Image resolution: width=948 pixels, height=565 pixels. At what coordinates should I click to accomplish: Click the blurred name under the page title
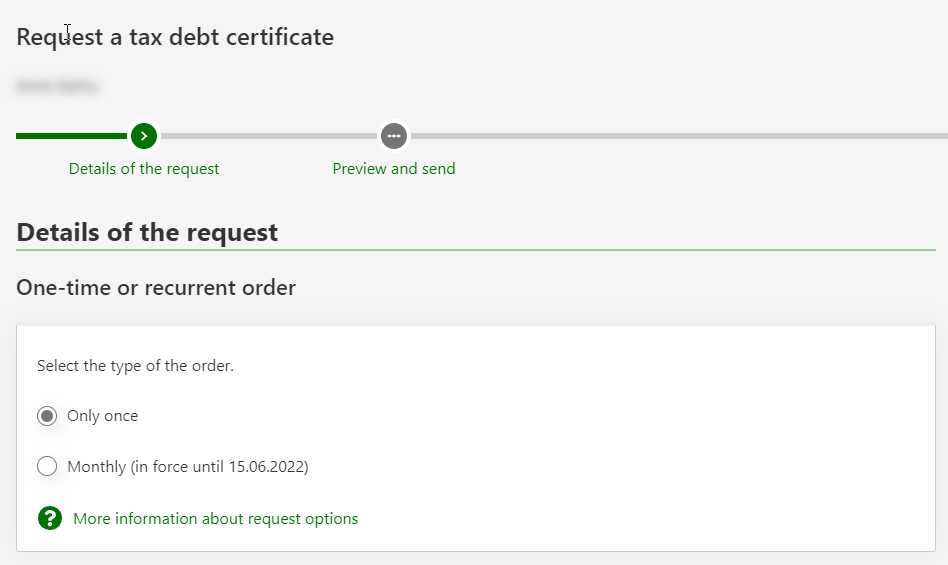pyautogui.click(x=57, y=86)
